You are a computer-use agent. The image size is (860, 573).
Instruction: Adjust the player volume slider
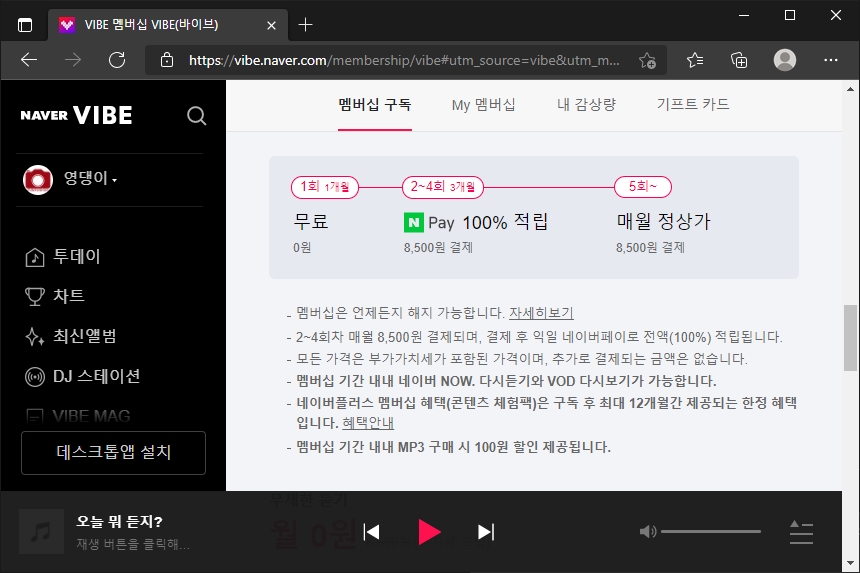point(711,531)
